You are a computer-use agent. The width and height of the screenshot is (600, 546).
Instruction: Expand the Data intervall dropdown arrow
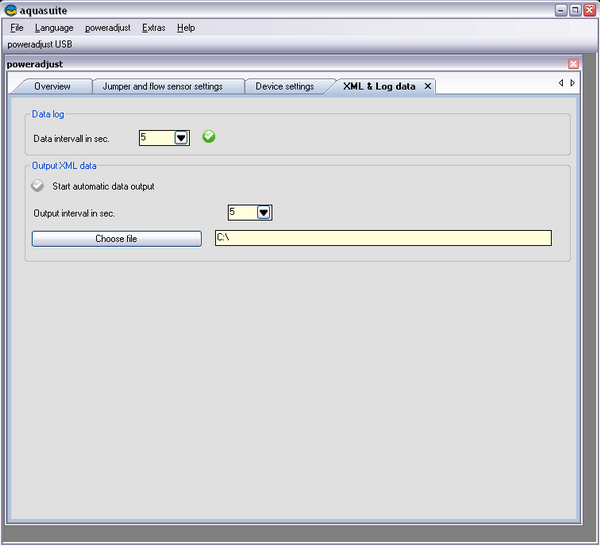pyautogui.click(x=181, y=138)
